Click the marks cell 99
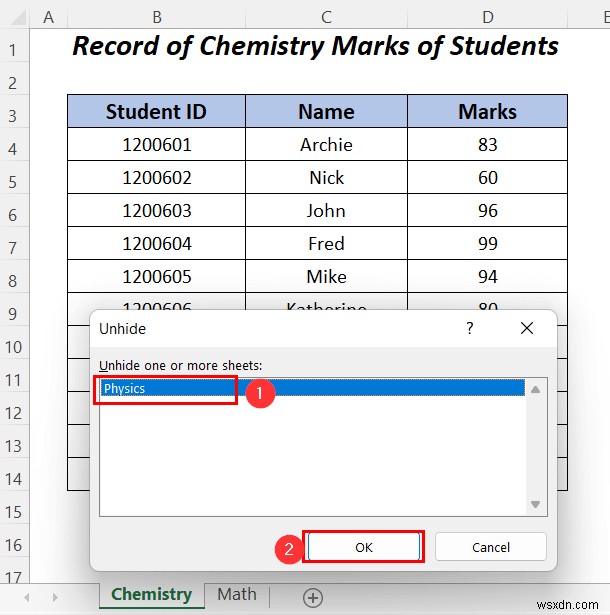 pos(488,243)
